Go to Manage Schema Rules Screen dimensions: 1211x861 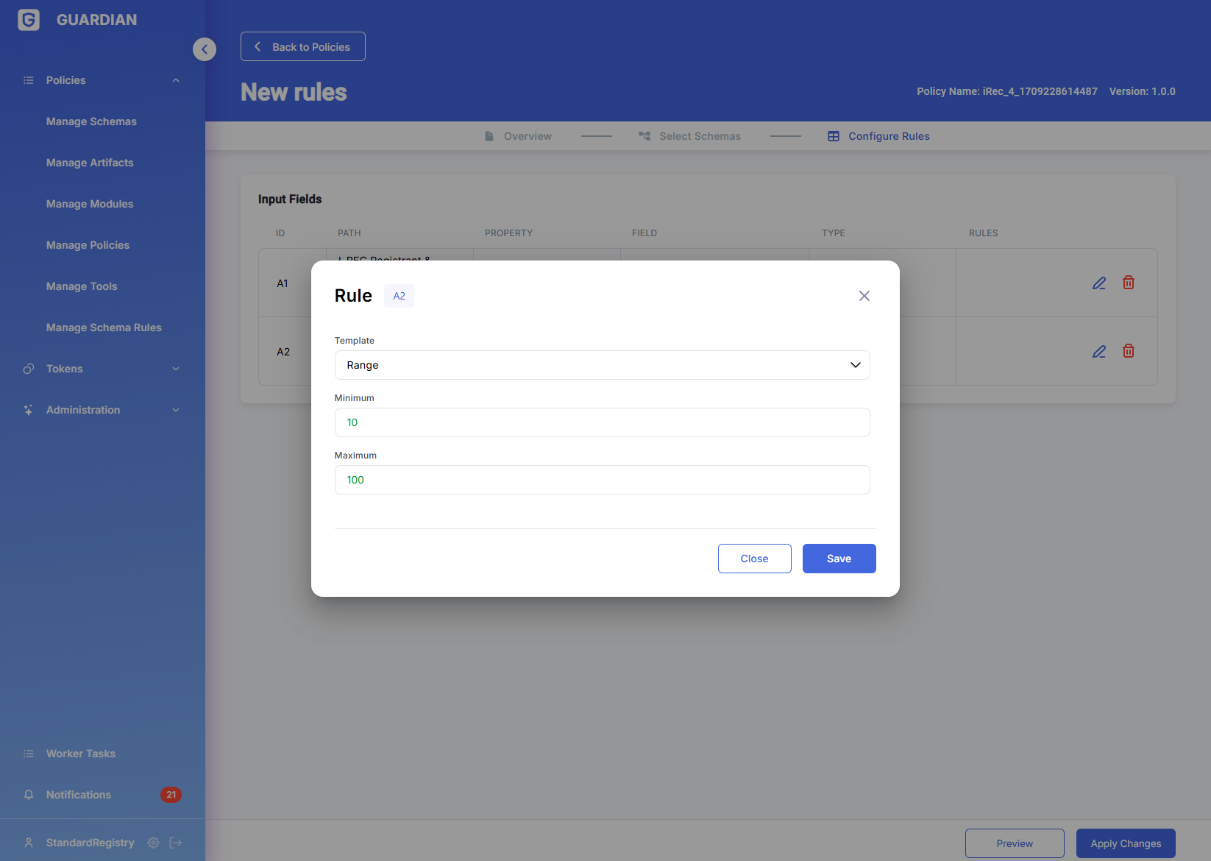coord(103,327)
